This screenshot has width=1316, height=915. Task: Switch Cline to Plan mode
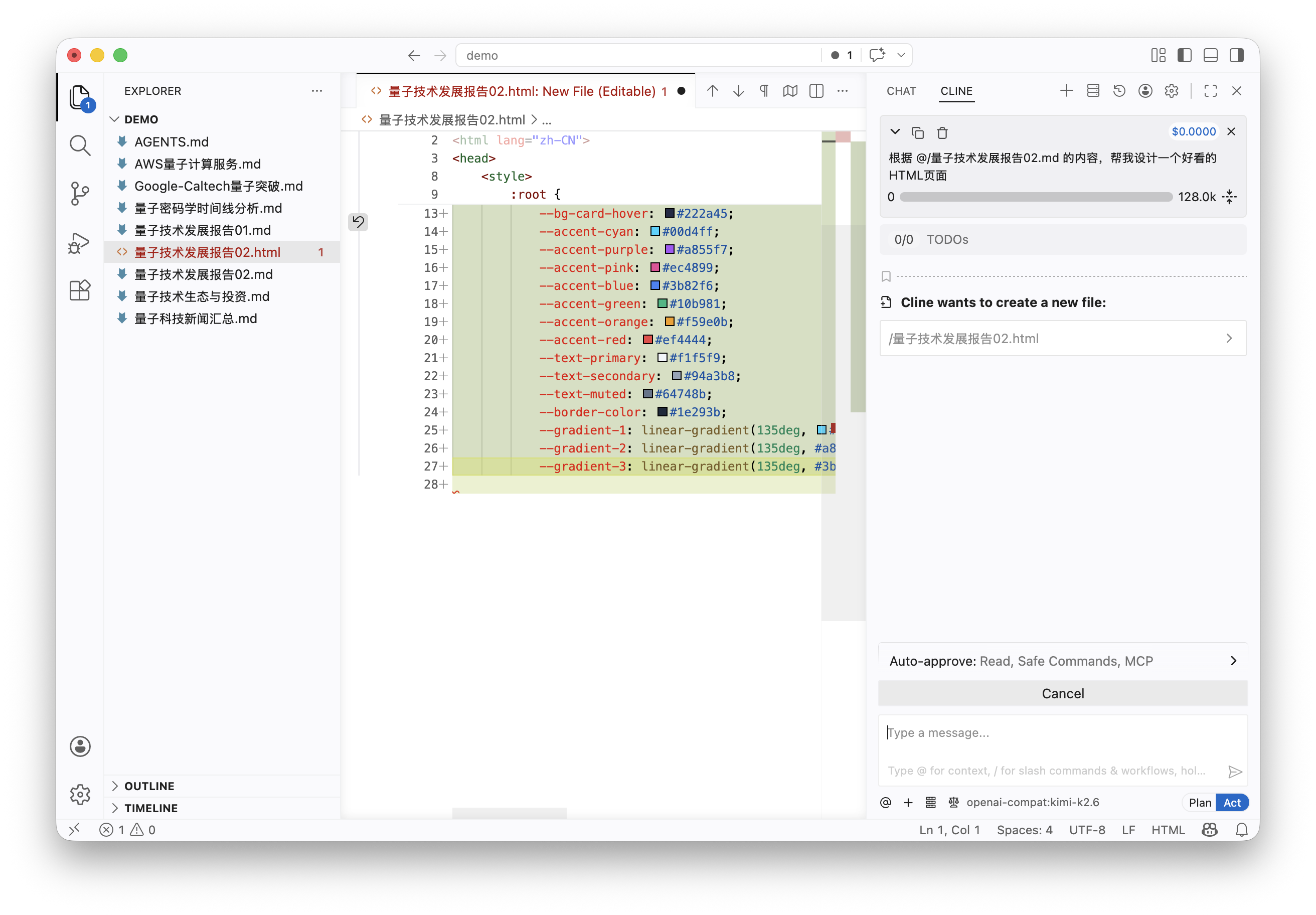[x=1200, y=802]
